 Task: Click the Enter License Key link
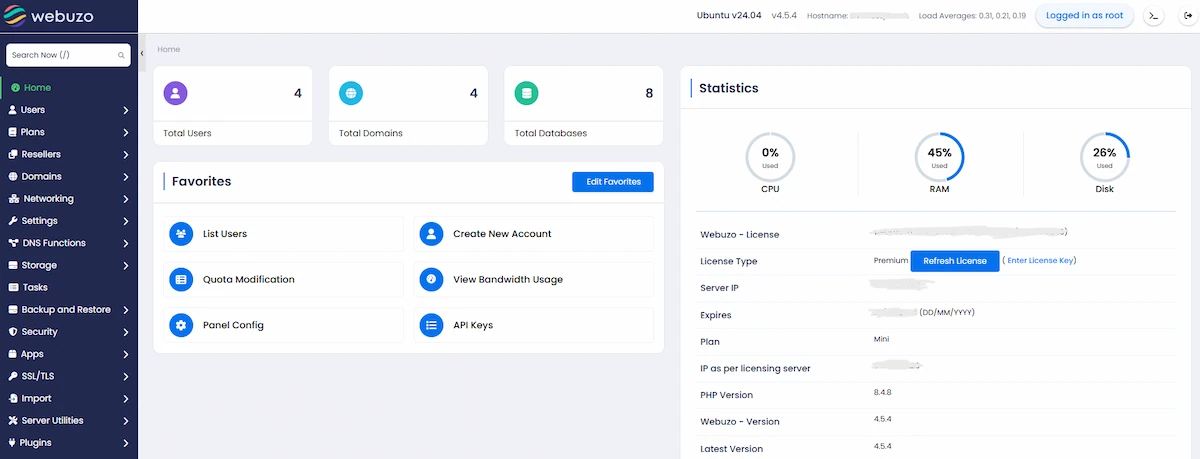1040,261
